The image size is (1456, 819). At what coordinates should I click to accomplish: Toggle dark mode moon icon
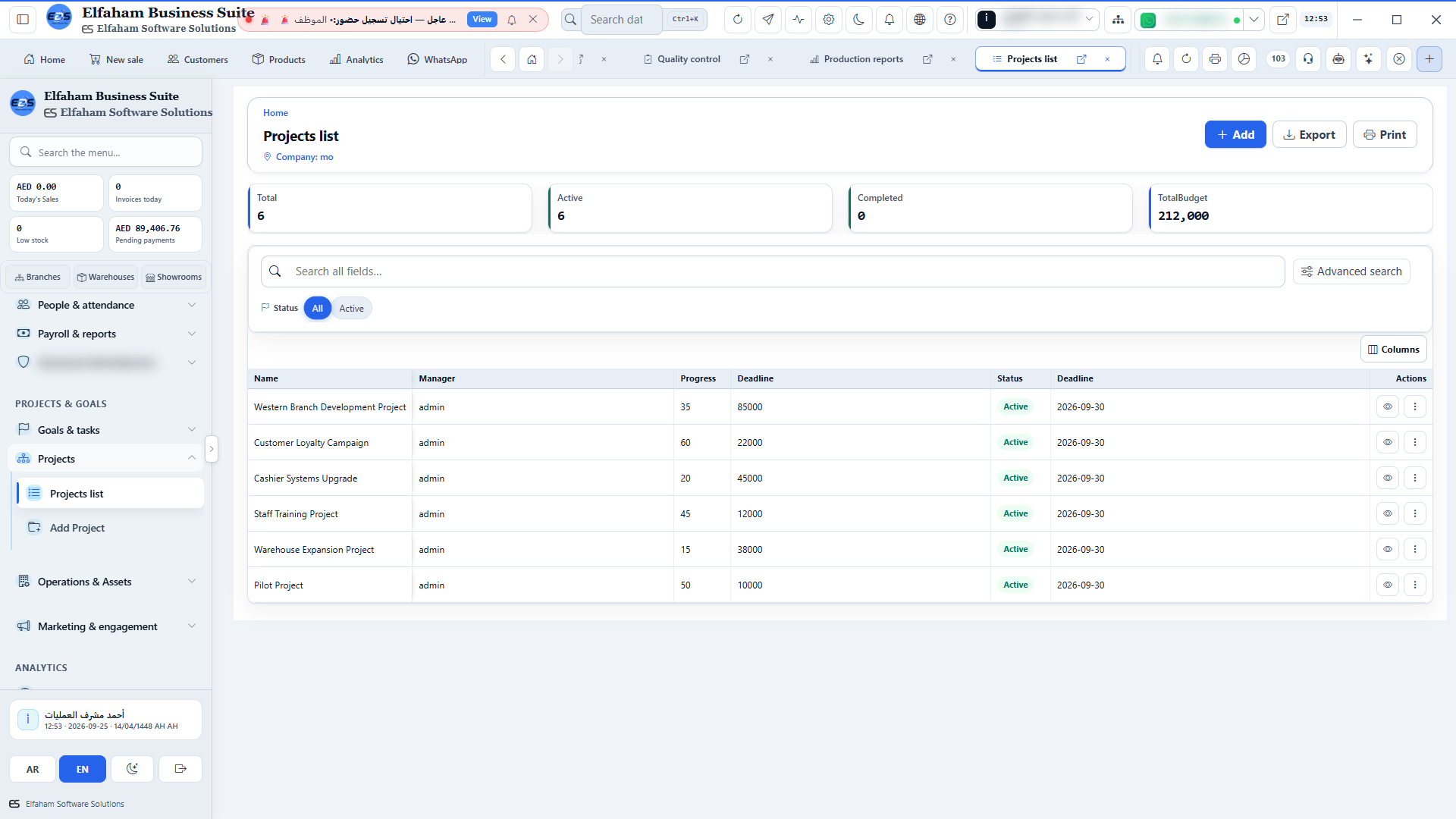(x=859, y=20)
